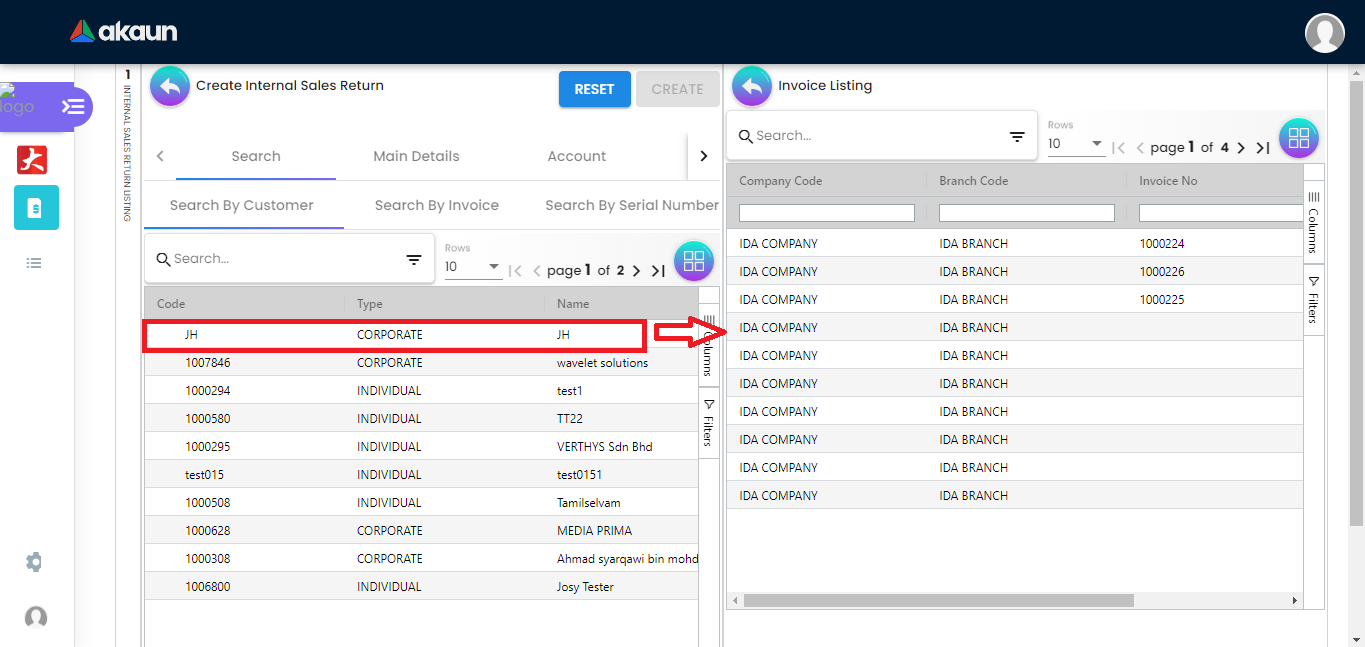This screenshot has width=1365, height=647.
Task: Click back arrow beside Create Internal Sales Return
Action: pos(170,87)
